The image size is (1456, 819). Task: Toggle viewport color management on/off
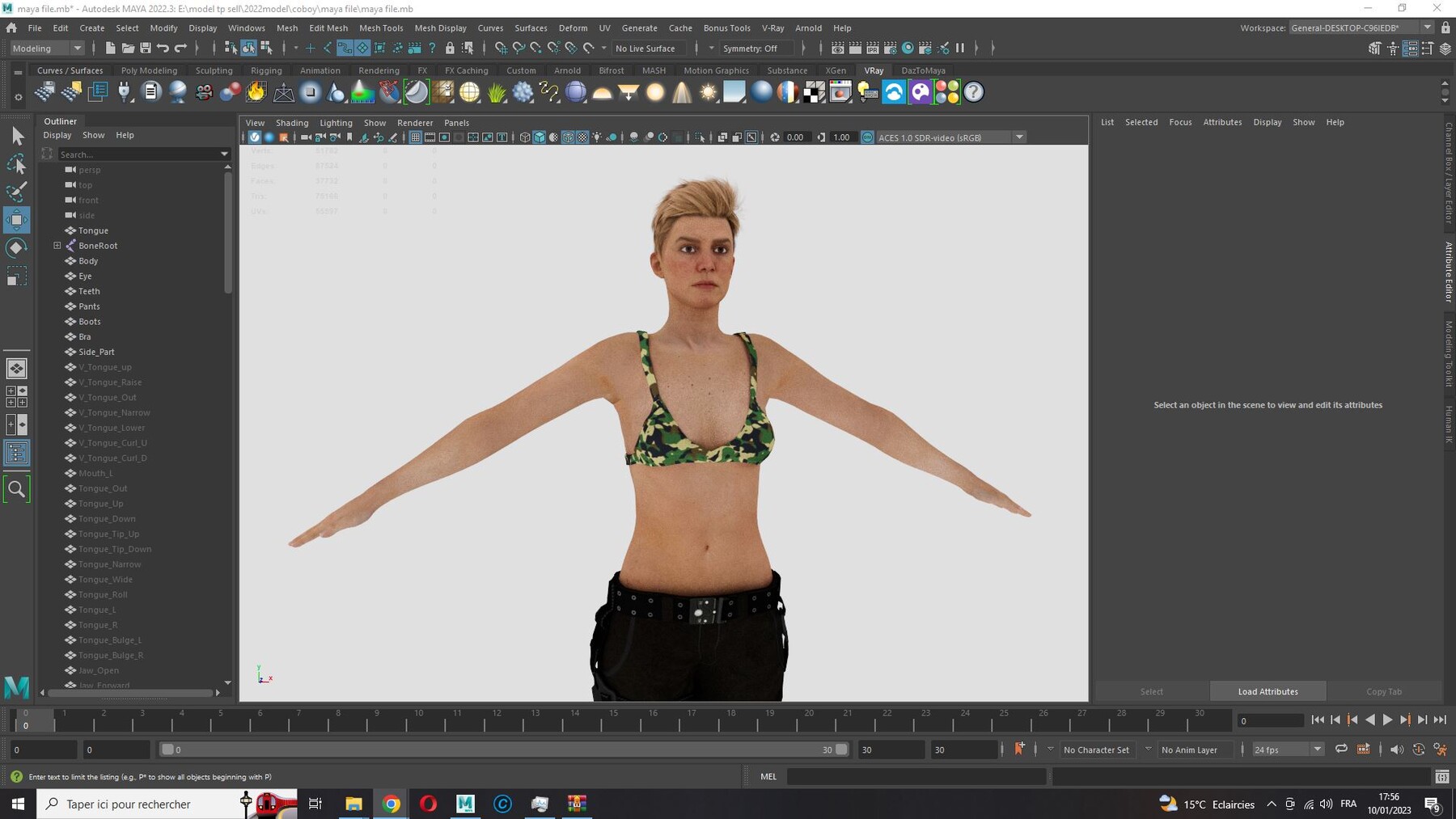(x=867, y=137)
